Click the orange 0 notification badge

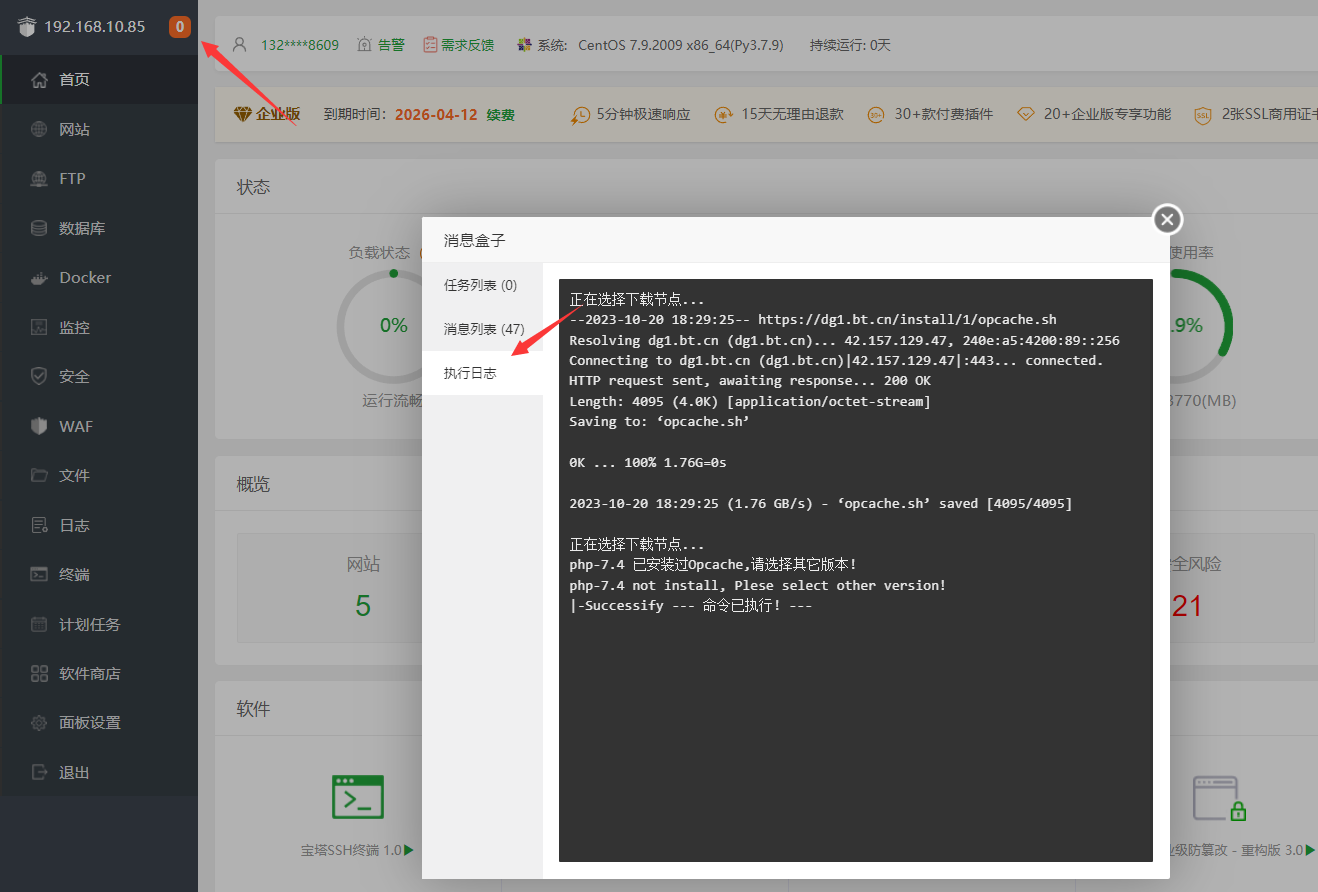pos(180,27)
